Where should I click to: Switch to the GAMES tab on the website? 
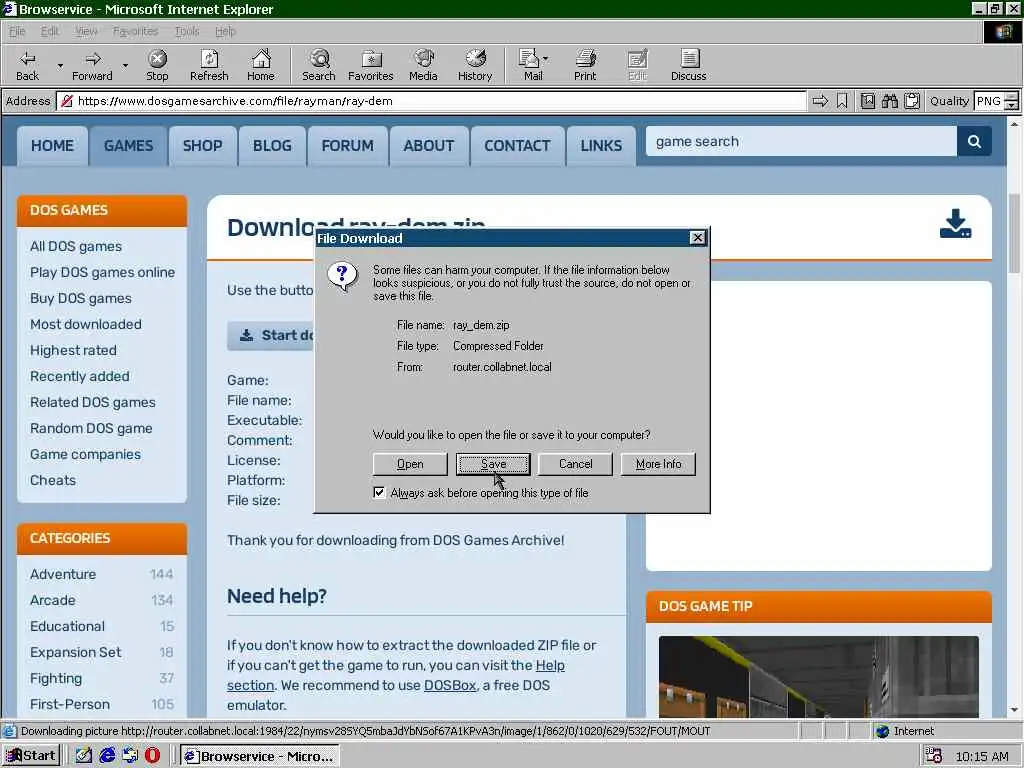[128, 146]
